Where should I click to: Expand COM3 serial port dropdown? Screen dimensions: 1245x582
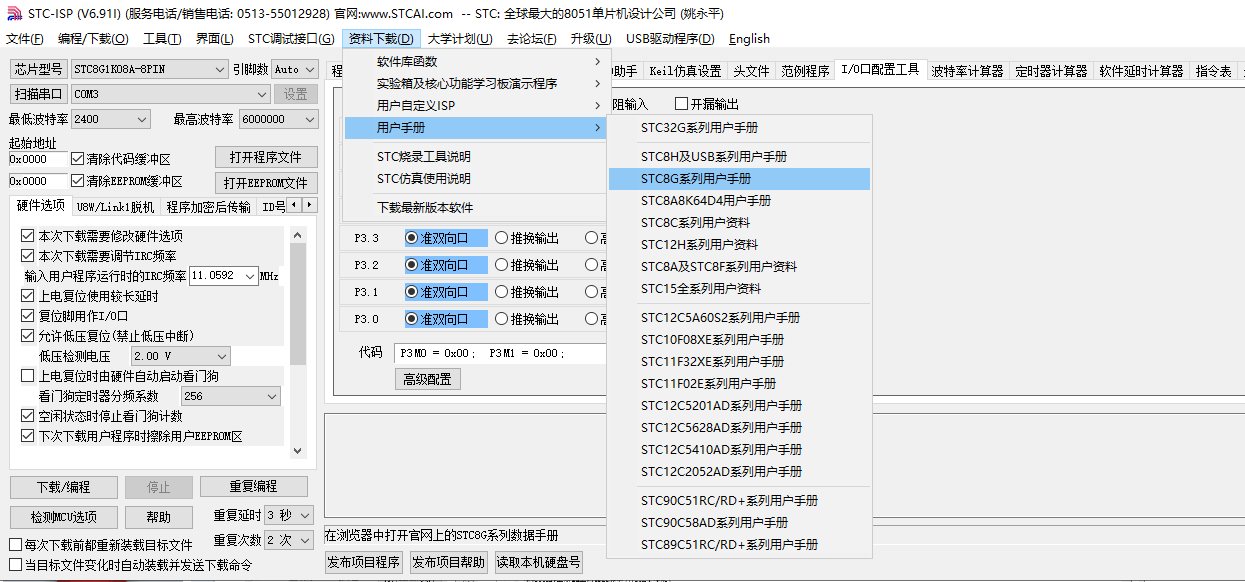(263, 94)
